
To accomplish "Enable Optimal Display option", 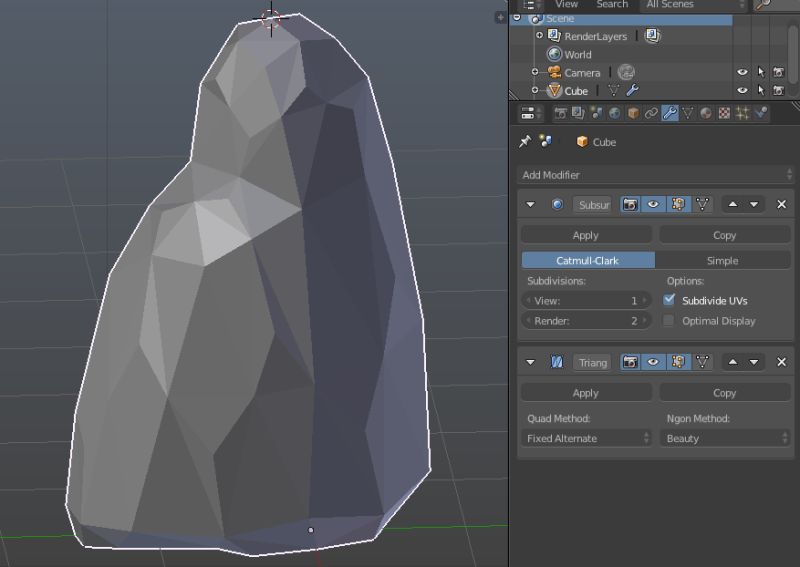I will (668, 321).
